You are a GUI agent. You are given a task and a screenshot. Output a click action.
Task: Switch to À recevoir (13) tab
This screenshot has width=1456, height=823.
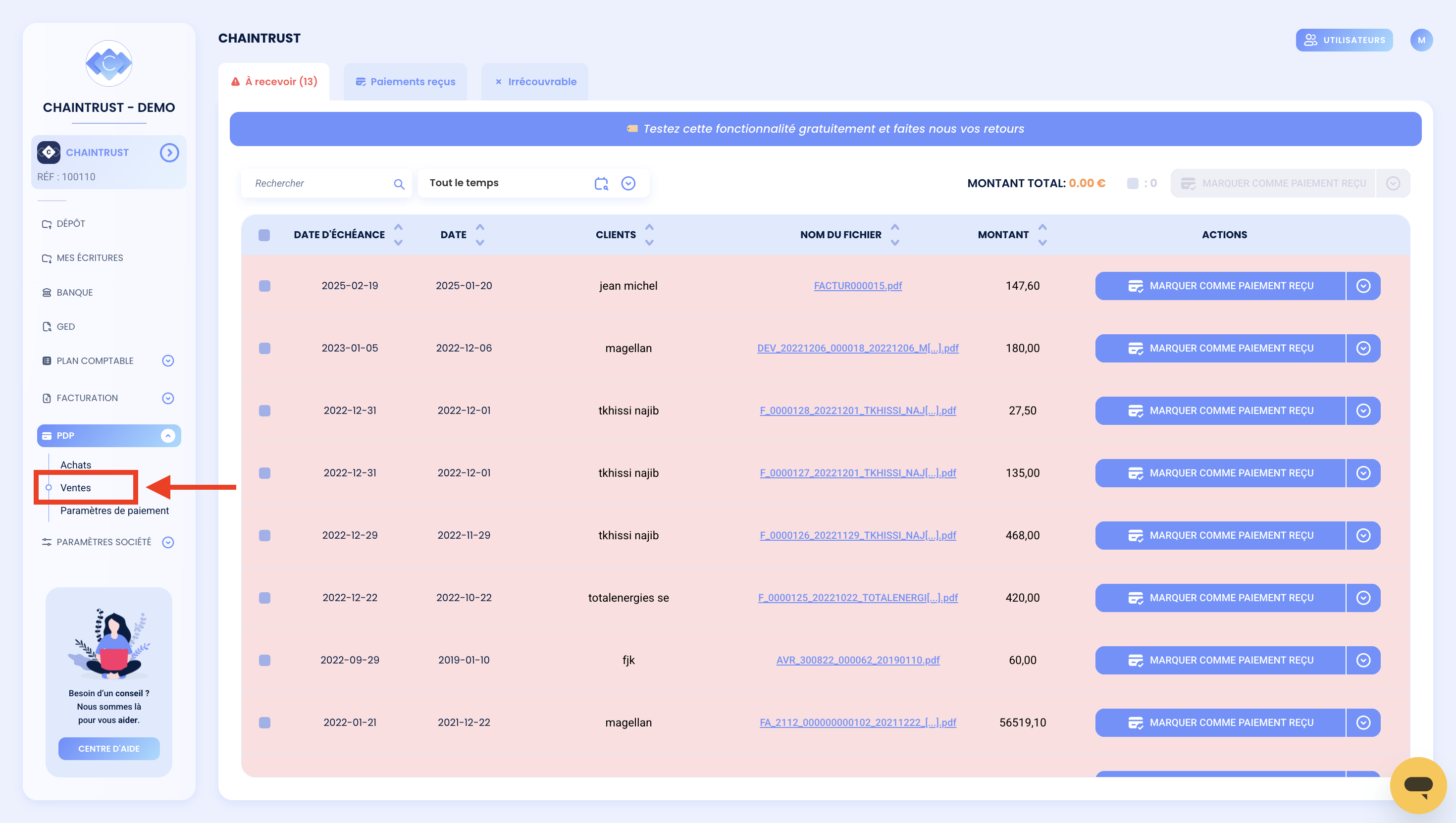274,82
